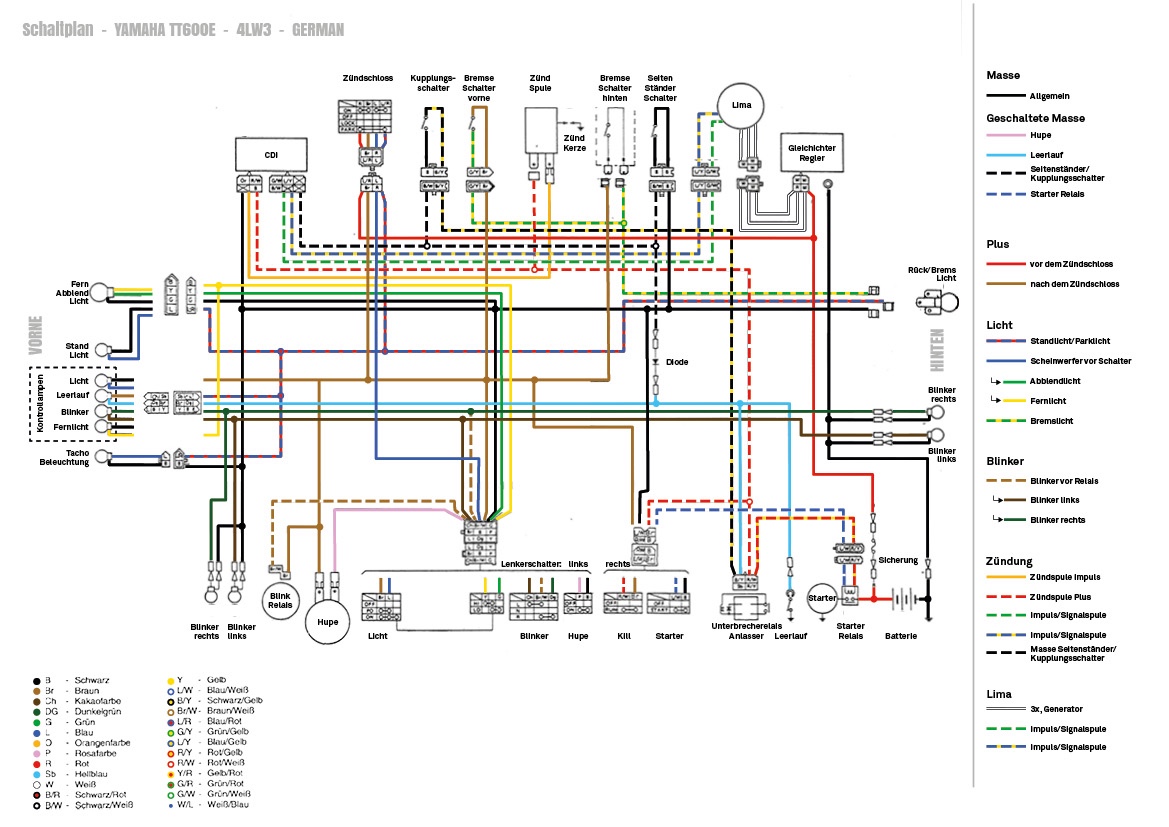Select the Zünd Kerze label
The width and height of the screenshot is (1169, 827).
point(574,143)
